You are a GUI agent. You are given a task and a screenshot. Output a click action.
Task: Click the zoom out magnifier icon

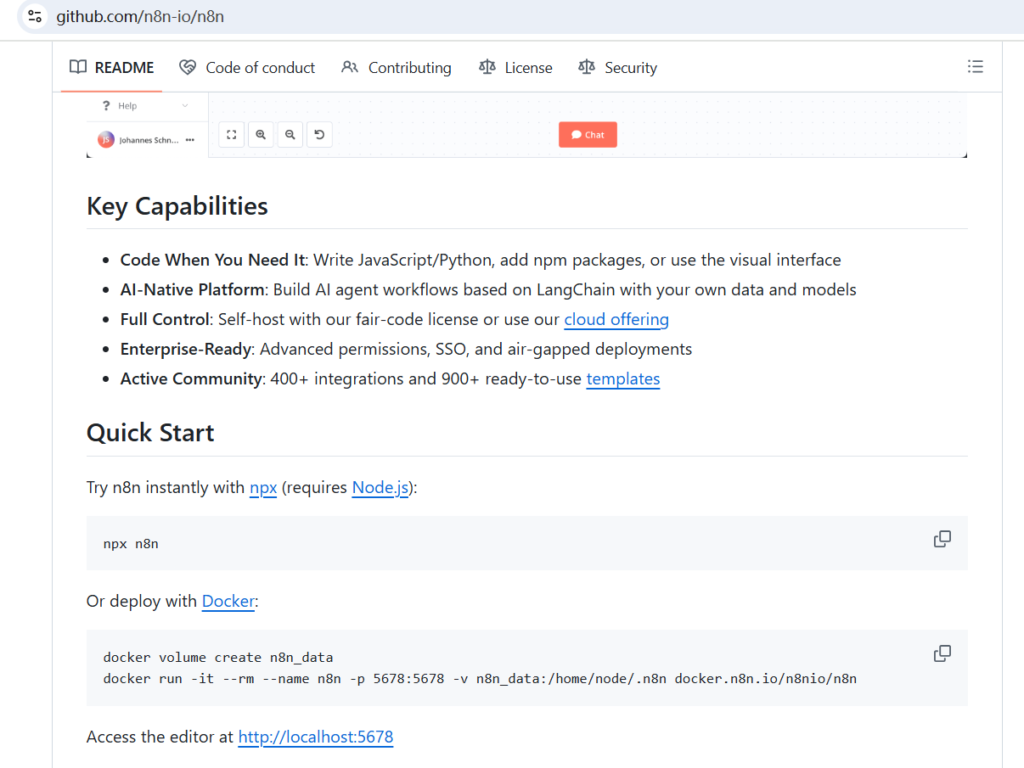tap(290, 135)
